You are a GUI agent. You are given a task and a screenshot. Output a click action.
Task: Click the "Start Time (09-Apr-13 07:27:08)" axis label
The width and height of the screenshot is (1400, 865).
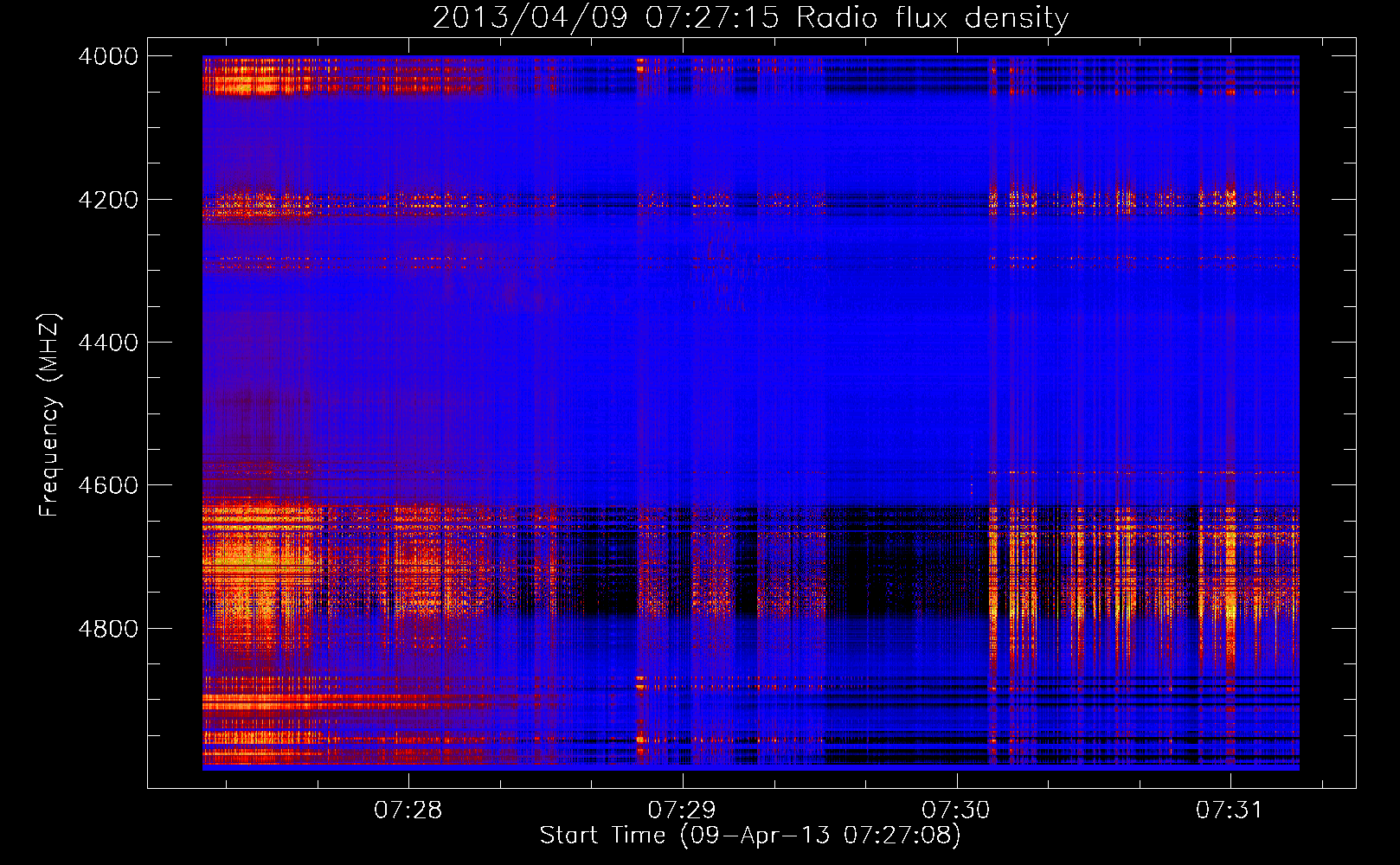tap(750, 836)
